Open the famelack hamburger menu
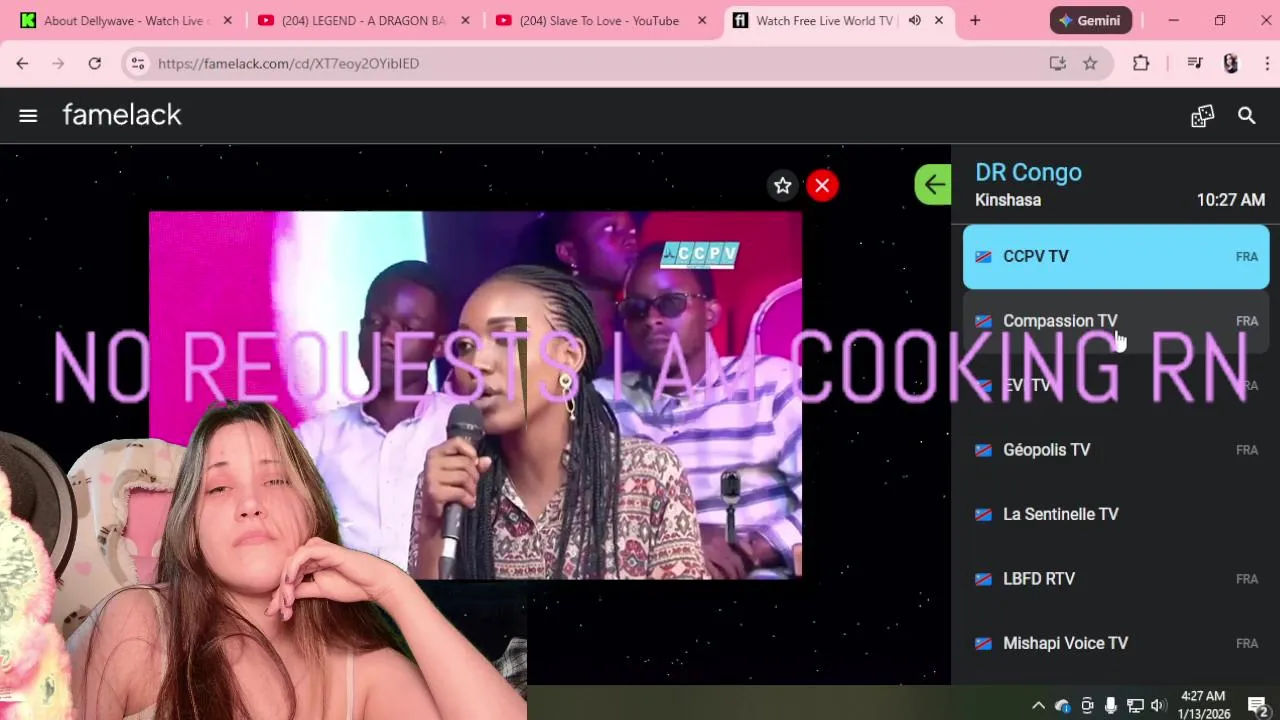The image size is (1280, 720). 28,116
